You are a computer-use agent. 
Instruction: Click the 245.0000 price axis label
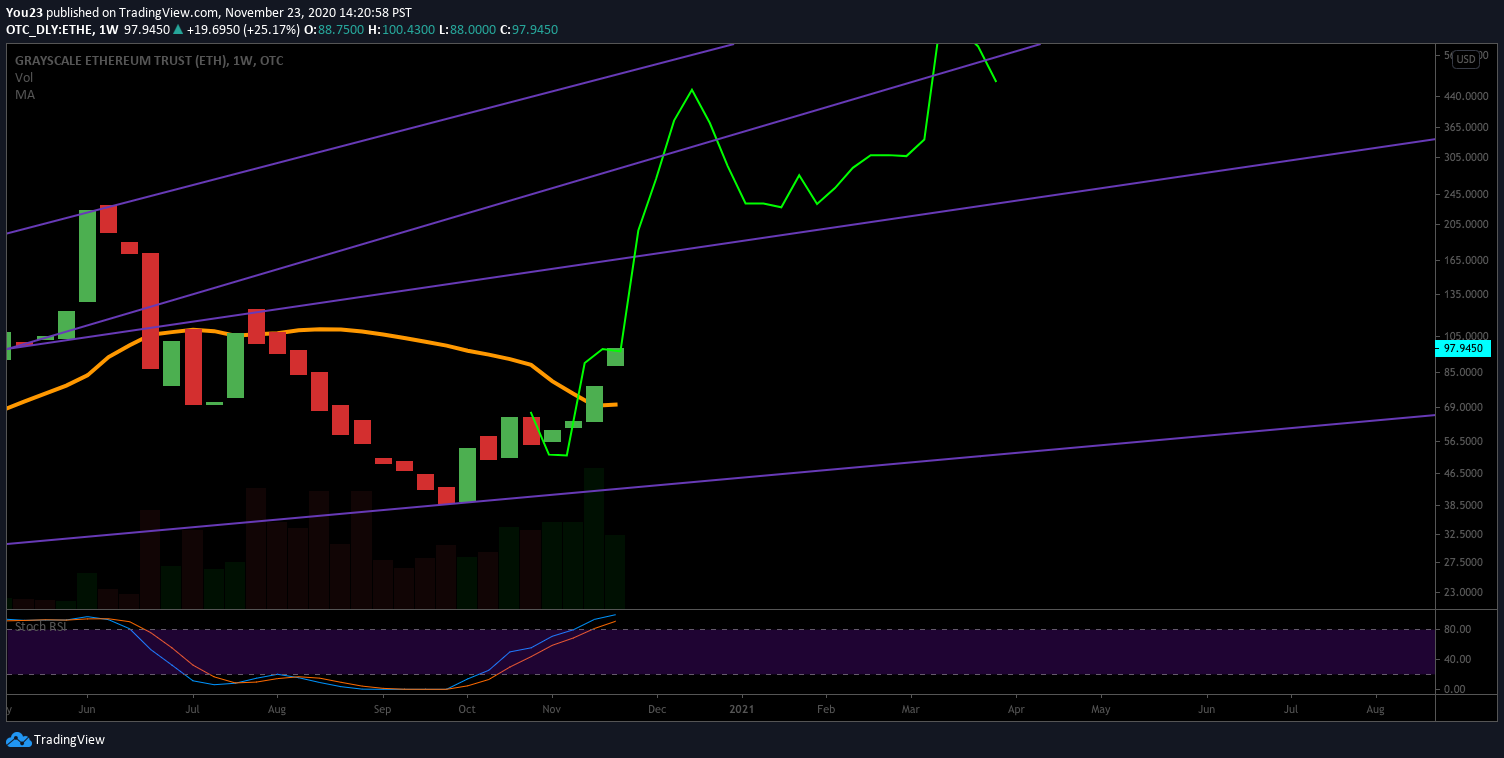coord(1466,194)
